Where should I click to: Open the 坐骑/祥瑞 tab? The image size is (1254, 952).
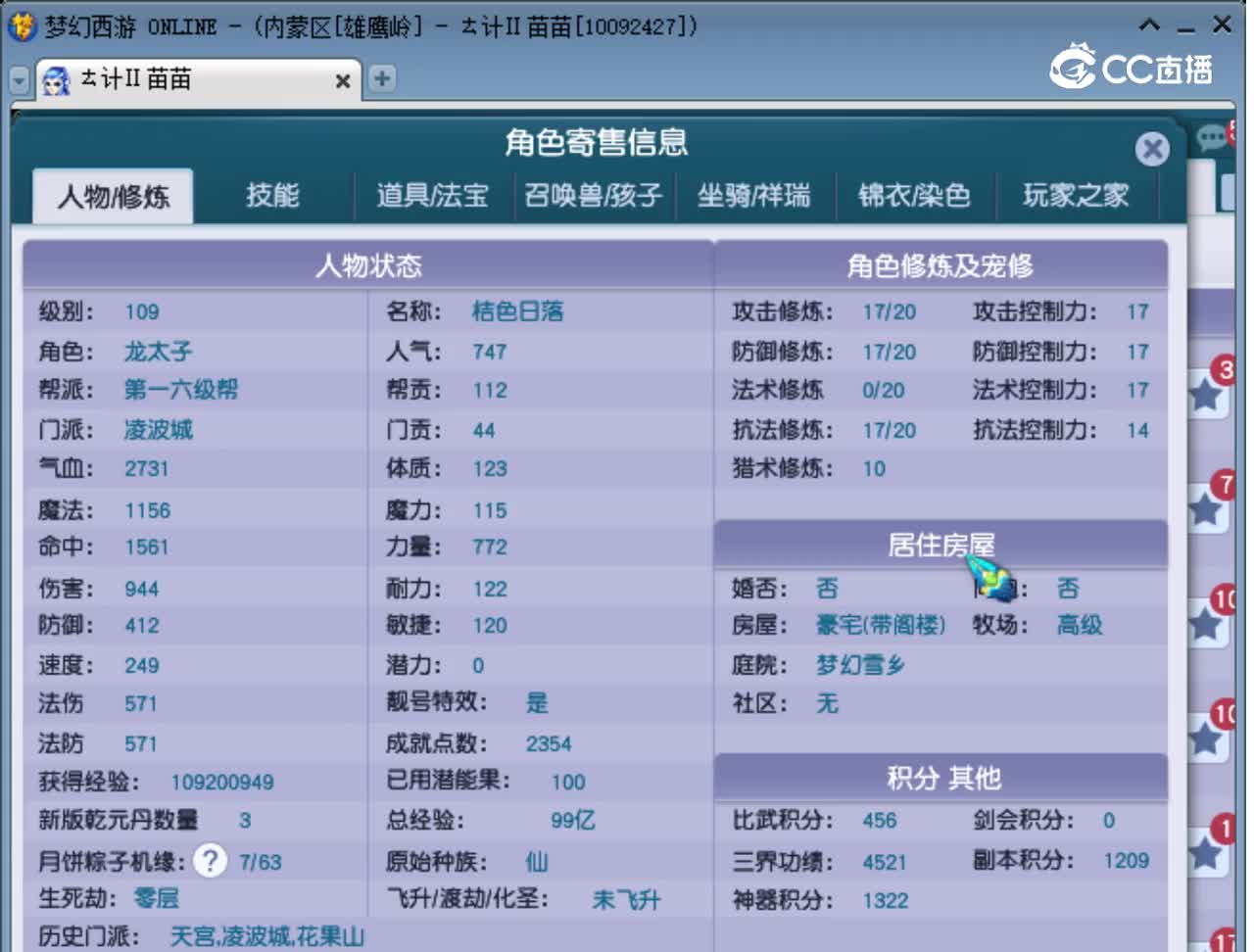point(756,195)
